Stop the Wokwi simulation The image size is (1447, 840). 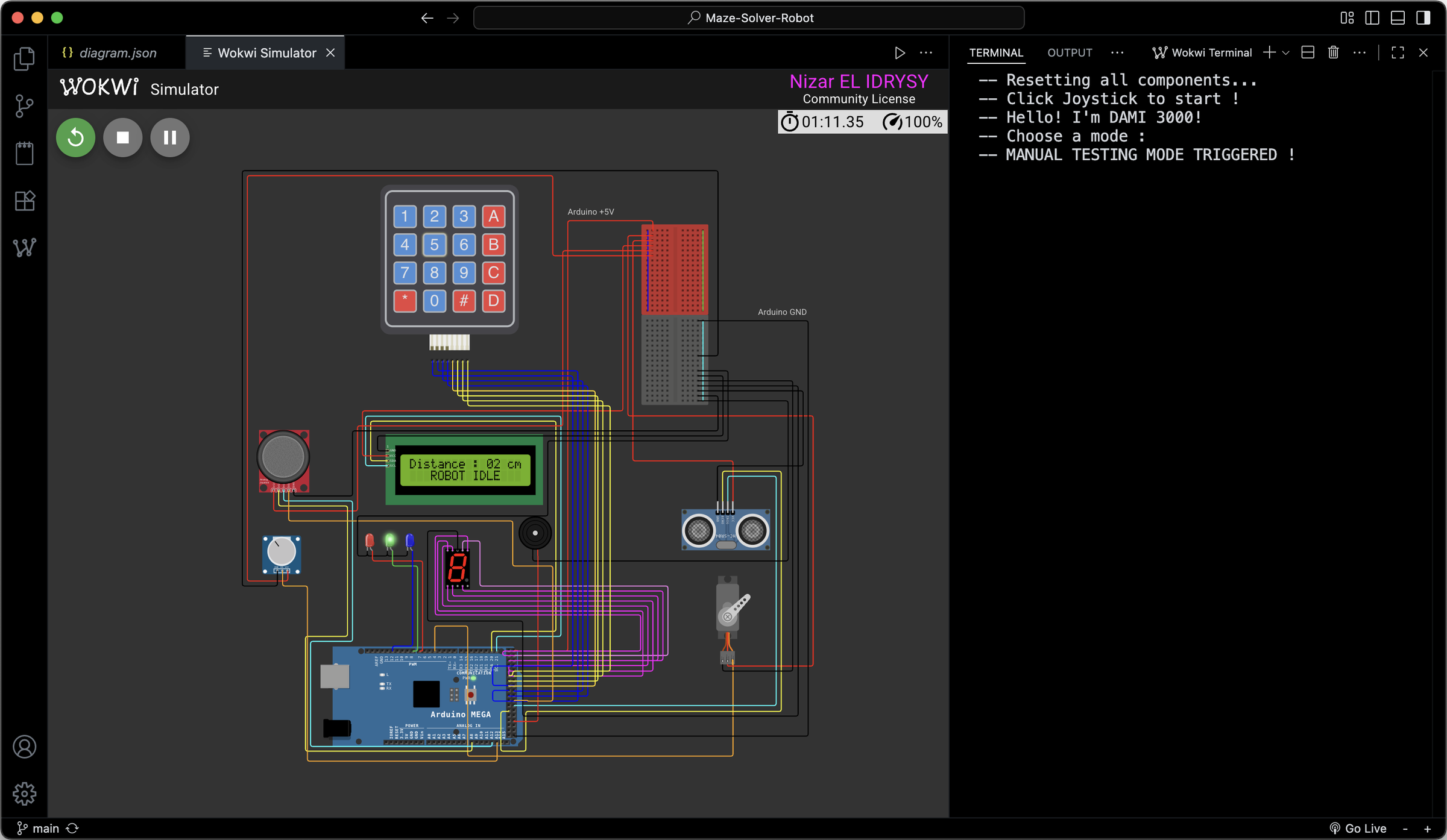coord(122,137)
